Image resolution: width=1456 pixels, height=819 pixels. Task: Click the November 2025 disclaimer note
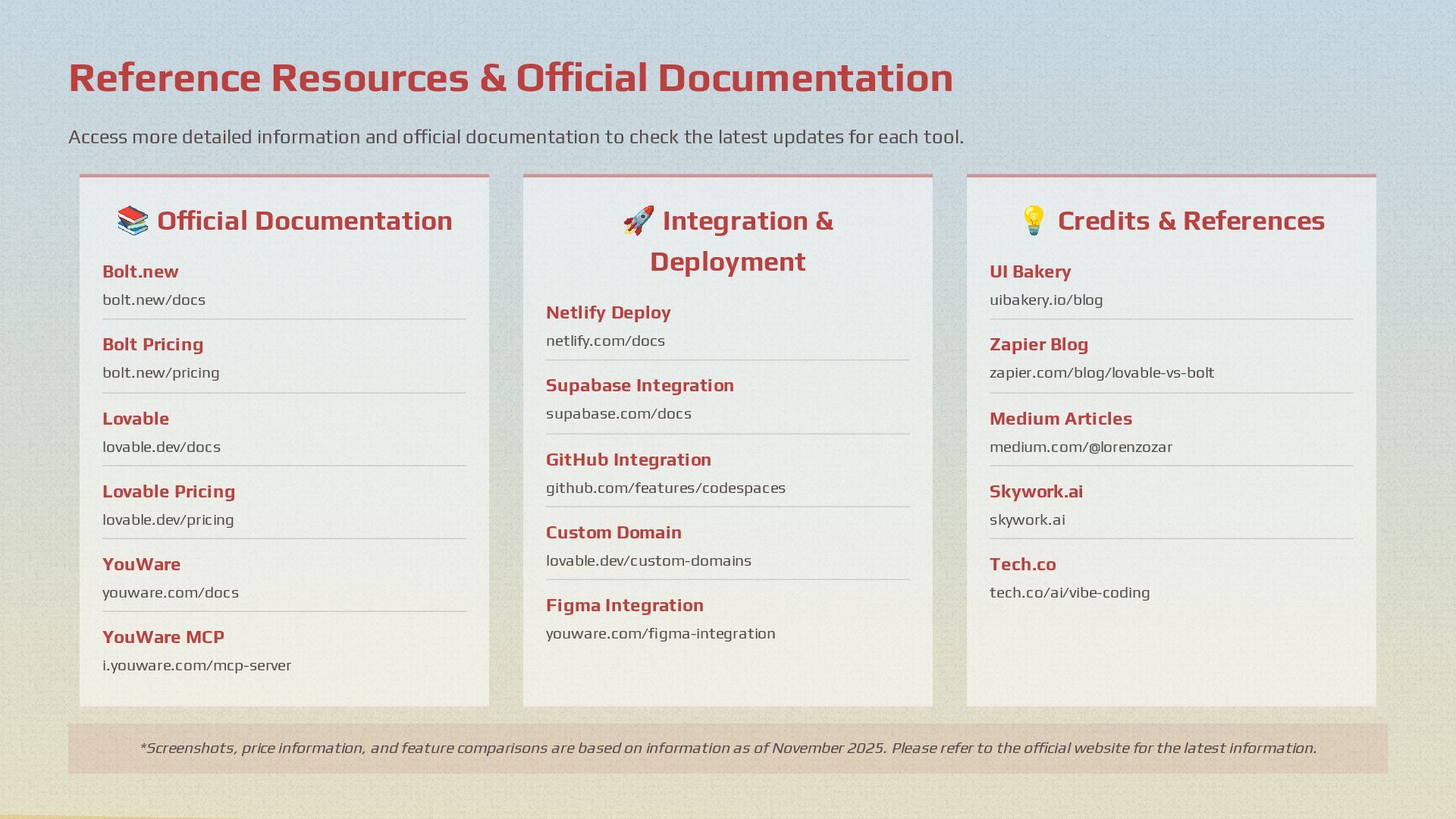[728, 748]
